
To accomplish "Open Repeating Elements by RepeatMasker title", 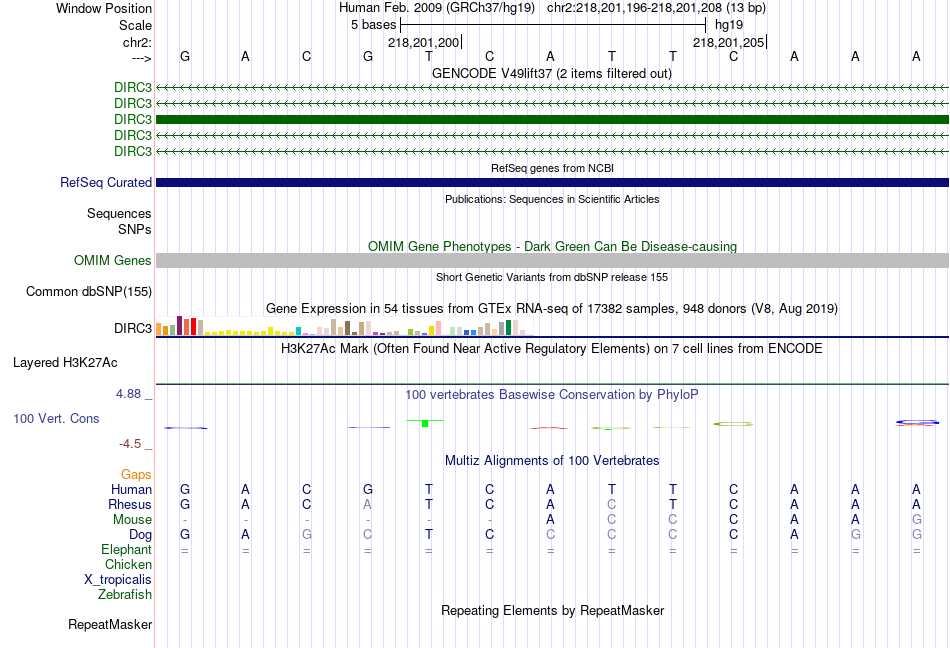I will pos(552,610).
